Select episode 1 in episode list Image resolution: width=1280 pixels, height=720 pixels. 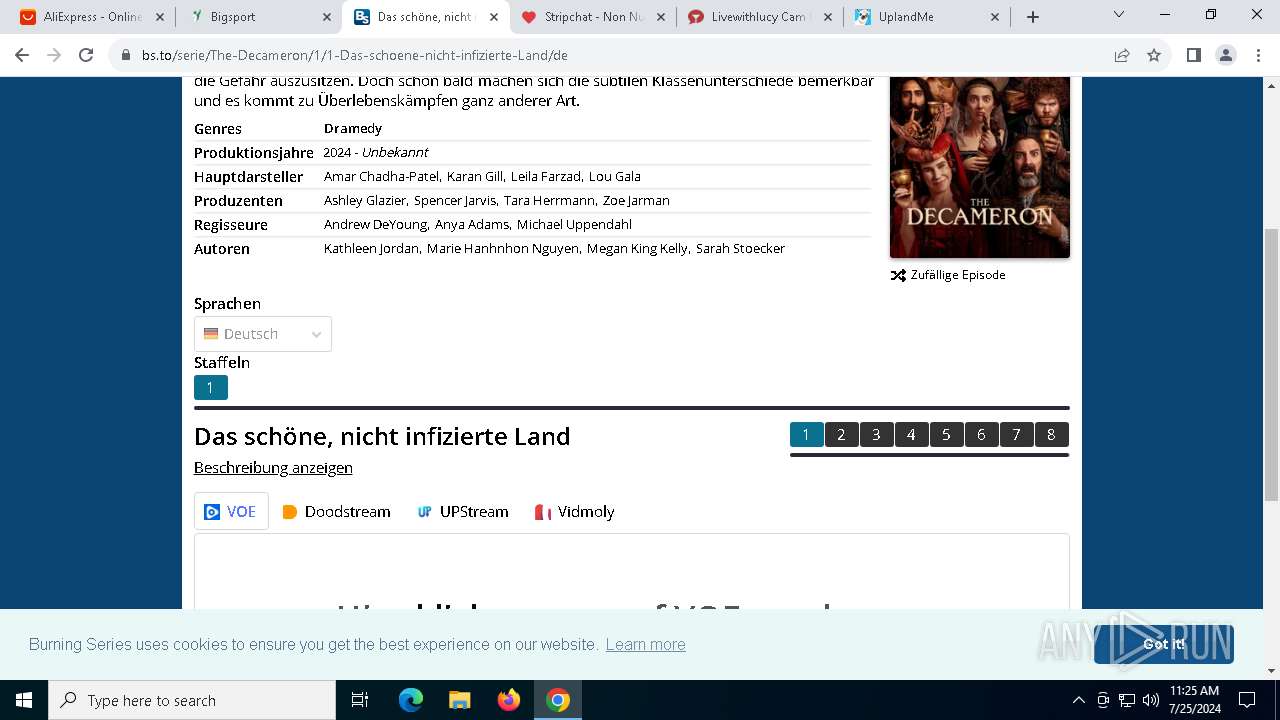pos(806,435)
